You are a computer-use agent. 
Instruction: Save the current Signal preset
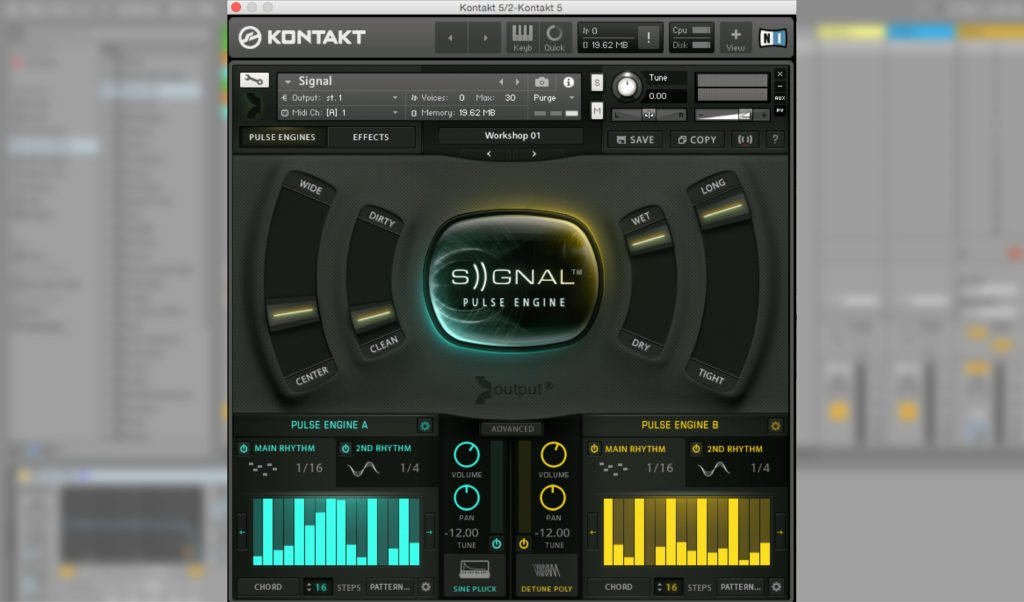tap(634, 139)
